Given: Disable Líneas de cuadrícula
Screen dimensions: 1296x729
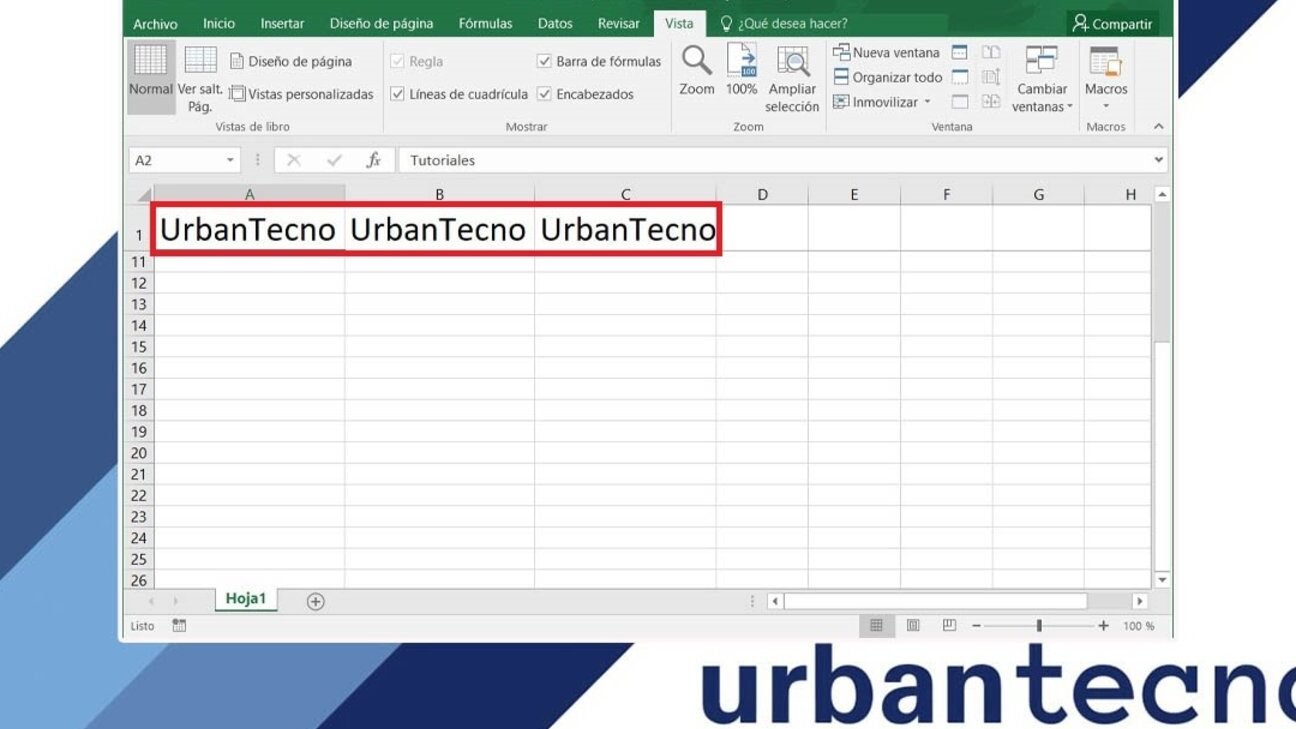Looking at the screenshot, I should point(395,94).
